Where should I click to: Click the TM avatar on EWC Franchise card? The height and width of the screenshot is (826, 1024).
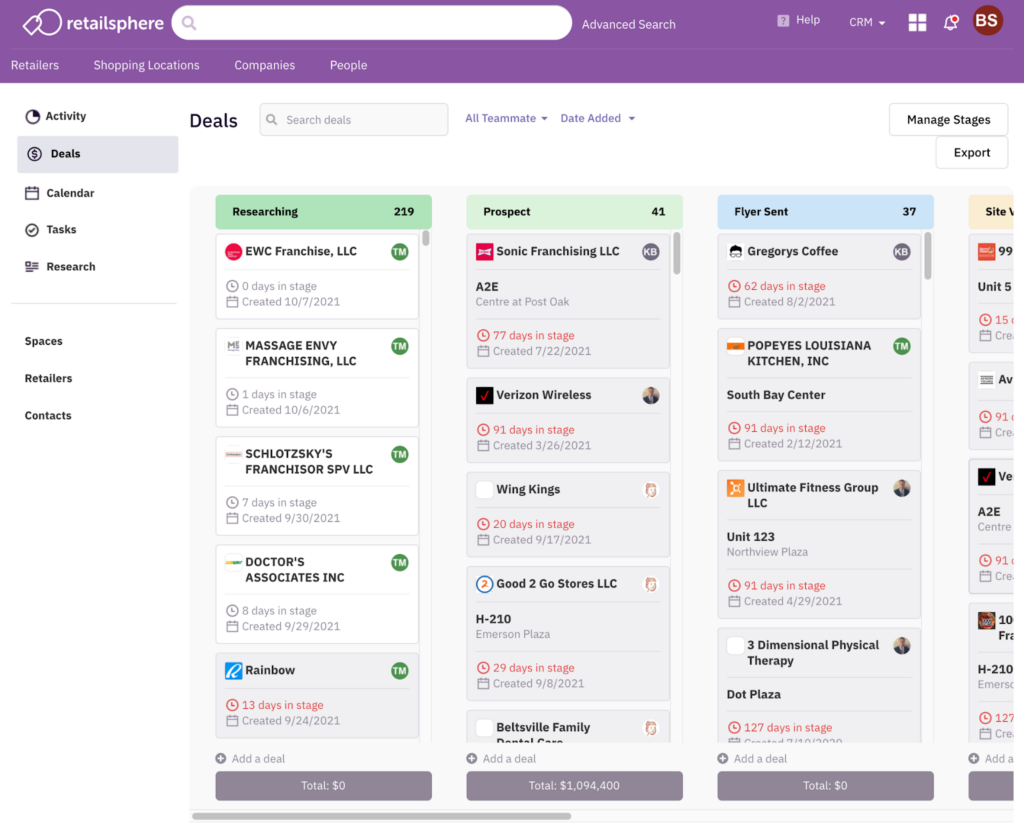click(400, 251)
